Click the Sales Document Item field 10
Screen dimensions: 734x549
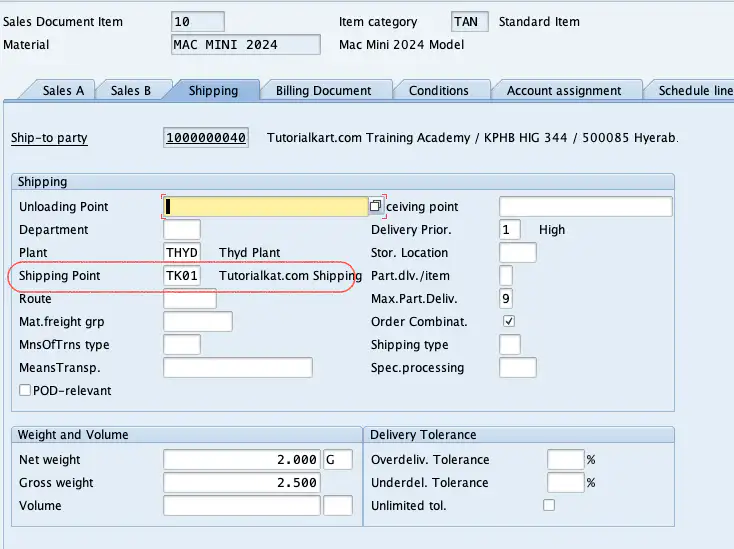198,22
